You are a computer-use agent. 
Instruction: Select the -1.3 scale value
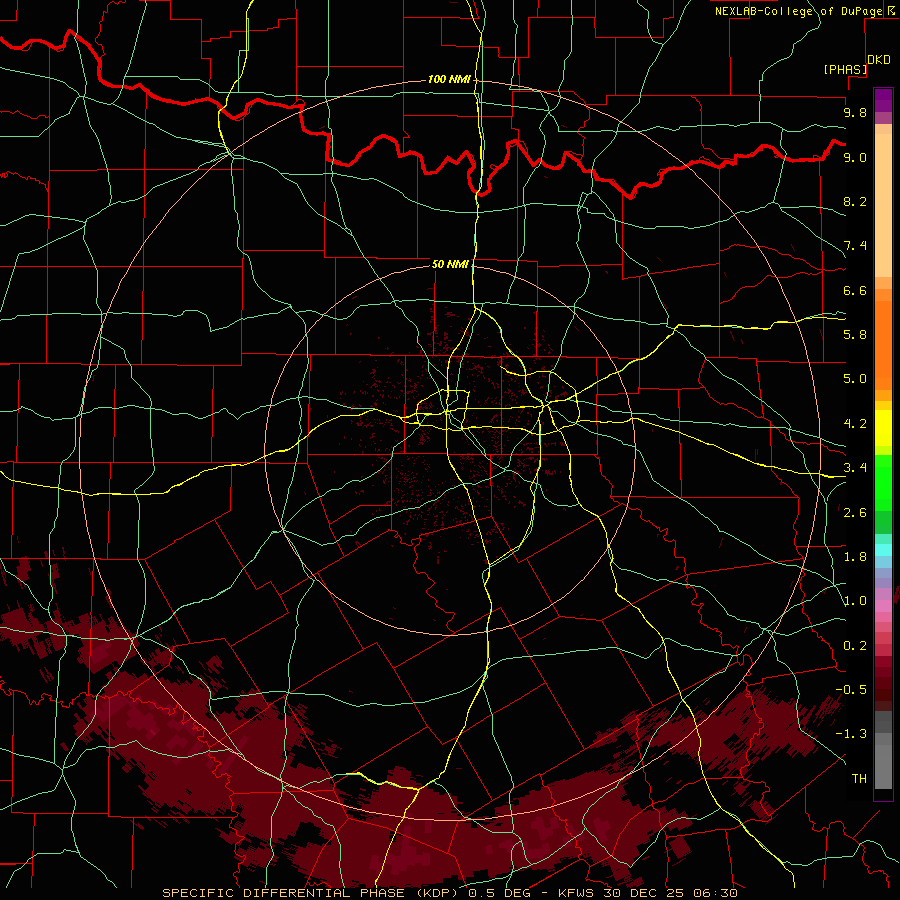coord(851,734)
